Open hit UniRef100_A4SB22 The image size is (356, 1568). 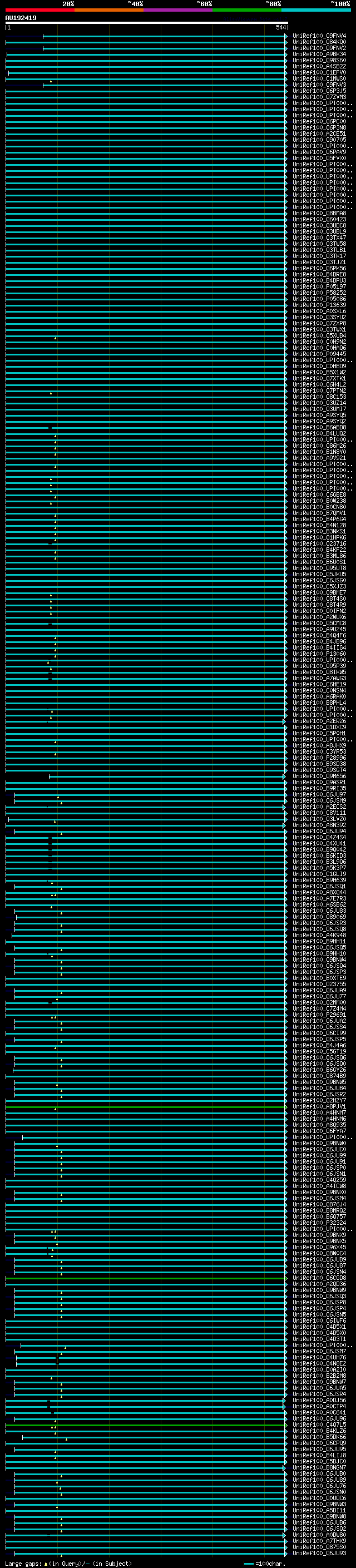click(x=319, y=66)
